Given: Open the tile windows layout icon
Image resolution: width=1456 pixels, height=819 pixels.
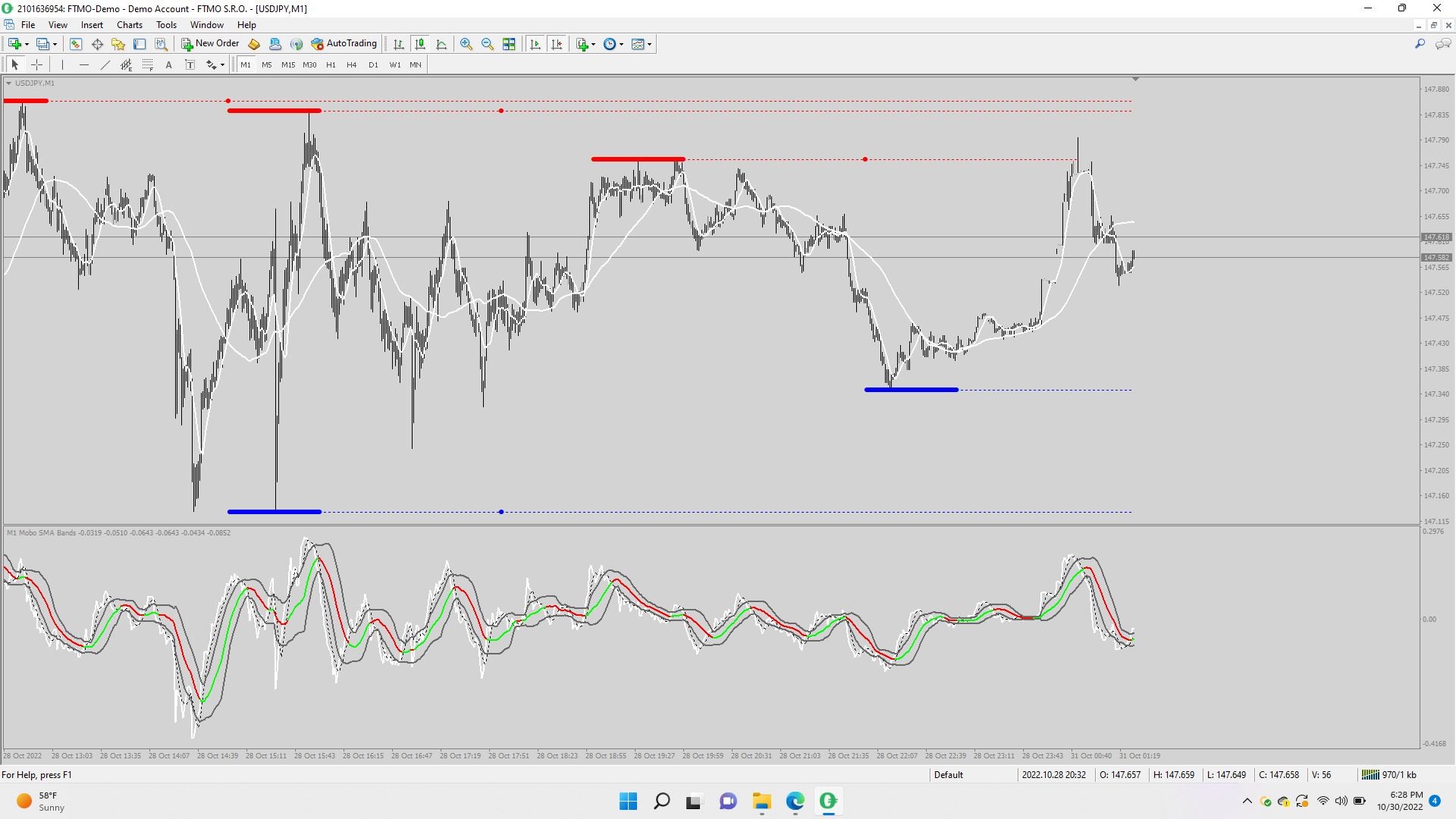Looking at the screenshot, I should coord(509,44).
